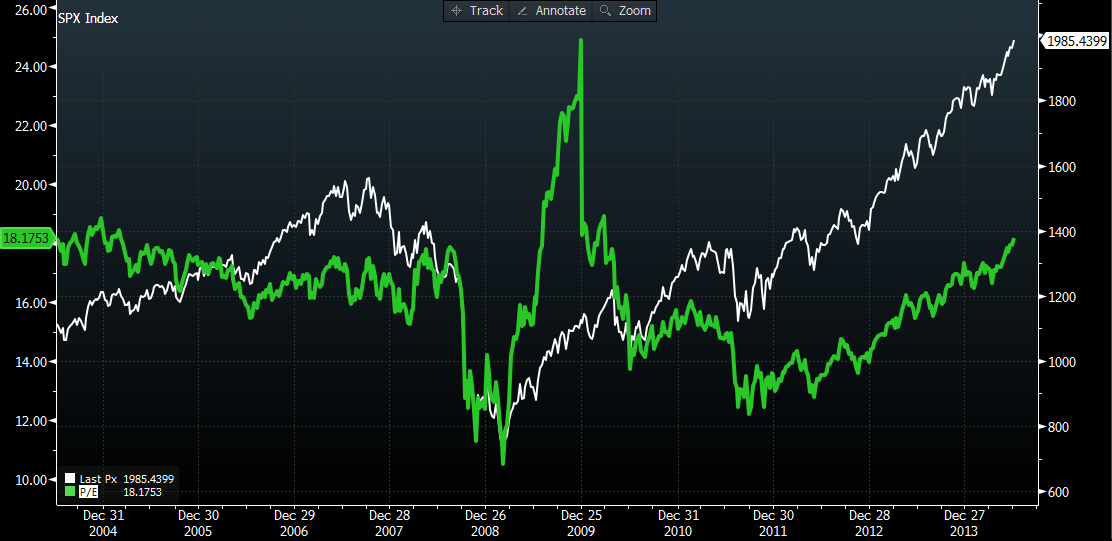Click the Dec 25 2009 date label
Image resolution: width=1112 pixels, height=541 pixels.
(581, 522)
